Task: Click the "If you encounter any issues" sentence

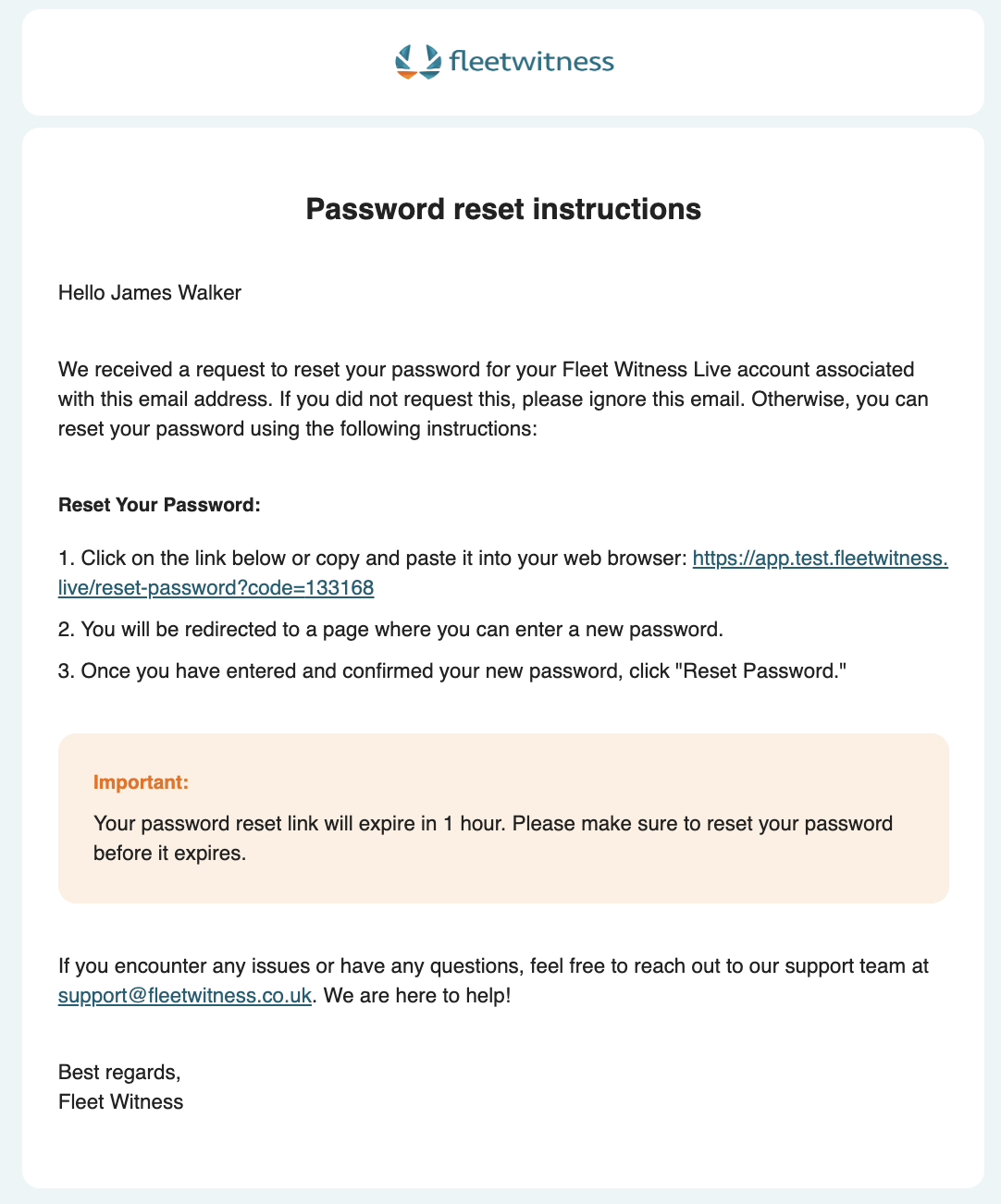Action: pyautogui.click(x=493, y=966)
